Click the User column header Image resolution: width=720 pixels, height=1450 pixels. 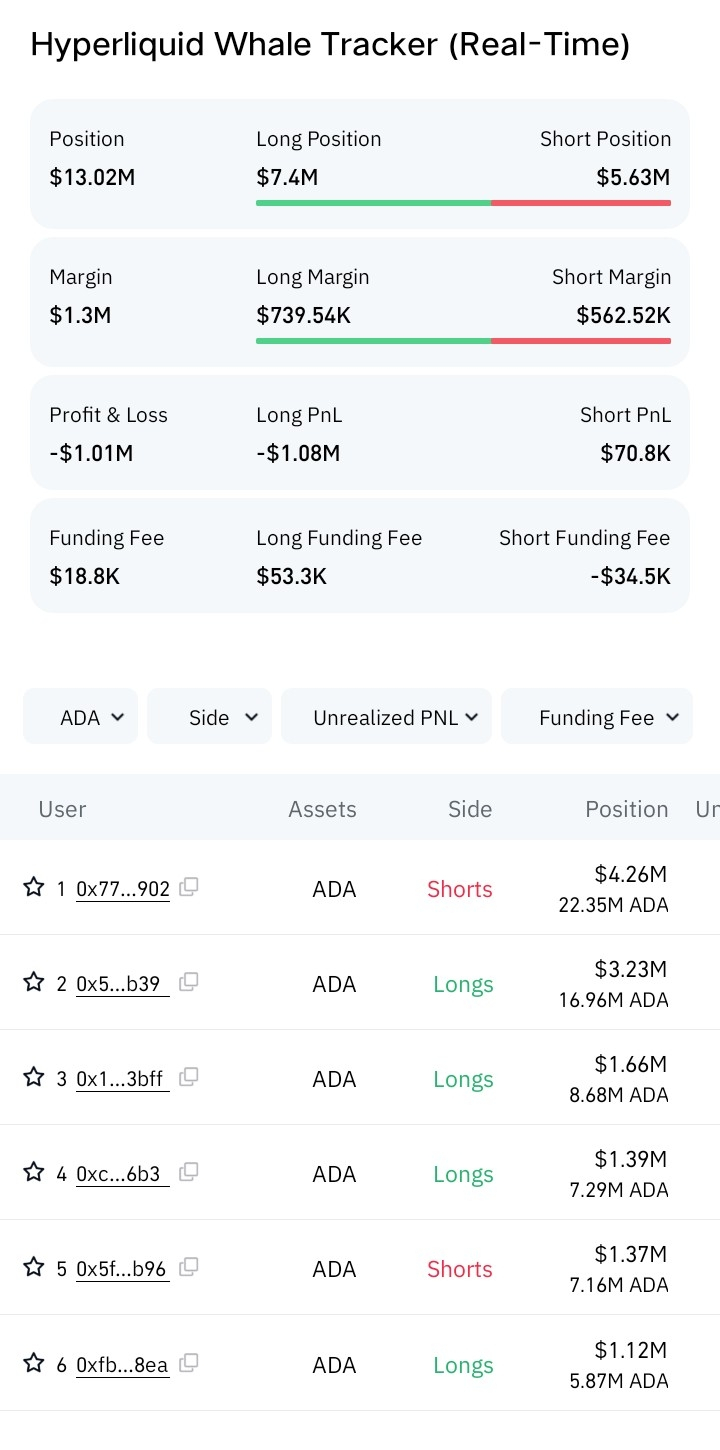tap(62, 809)
